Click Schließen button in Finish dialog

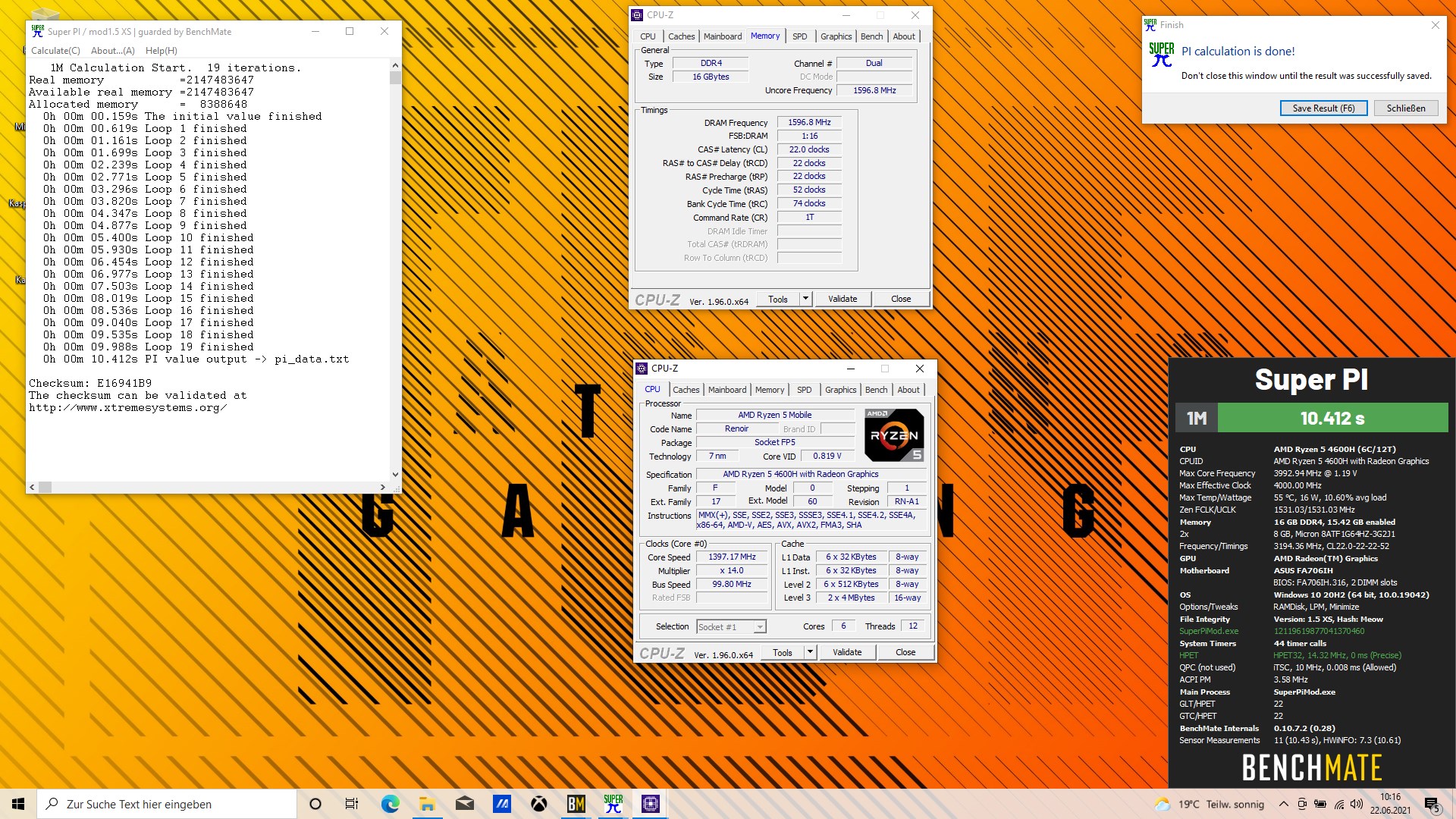[x=1406, y=108]
